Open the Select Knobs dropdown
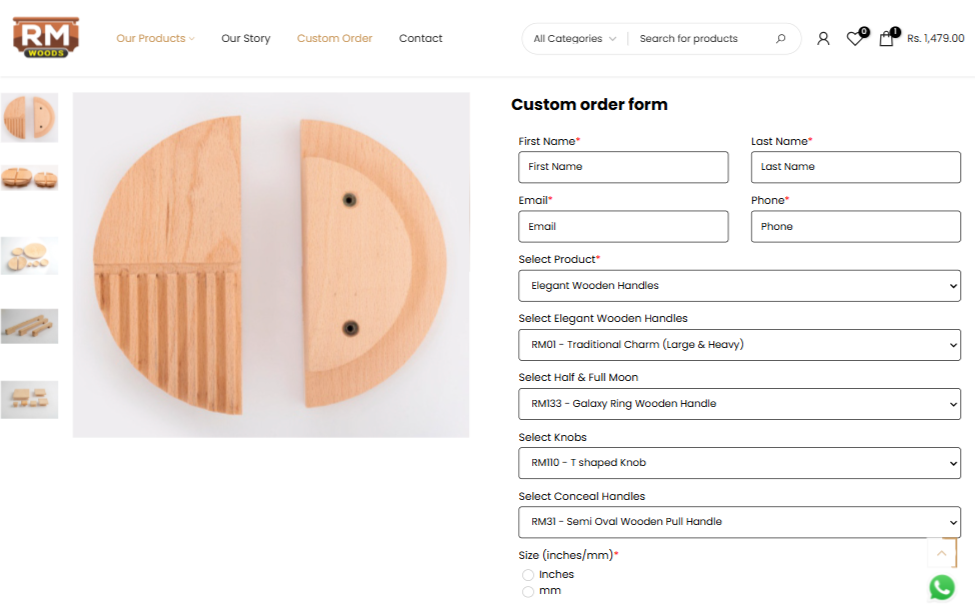The width and height of the screenshot is (975, 610). (x=739, y=463)
